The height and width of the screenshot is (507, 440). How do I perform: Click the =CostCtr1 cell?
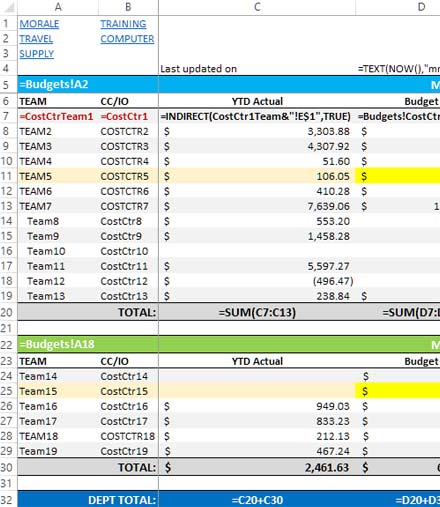pos(128,117)
